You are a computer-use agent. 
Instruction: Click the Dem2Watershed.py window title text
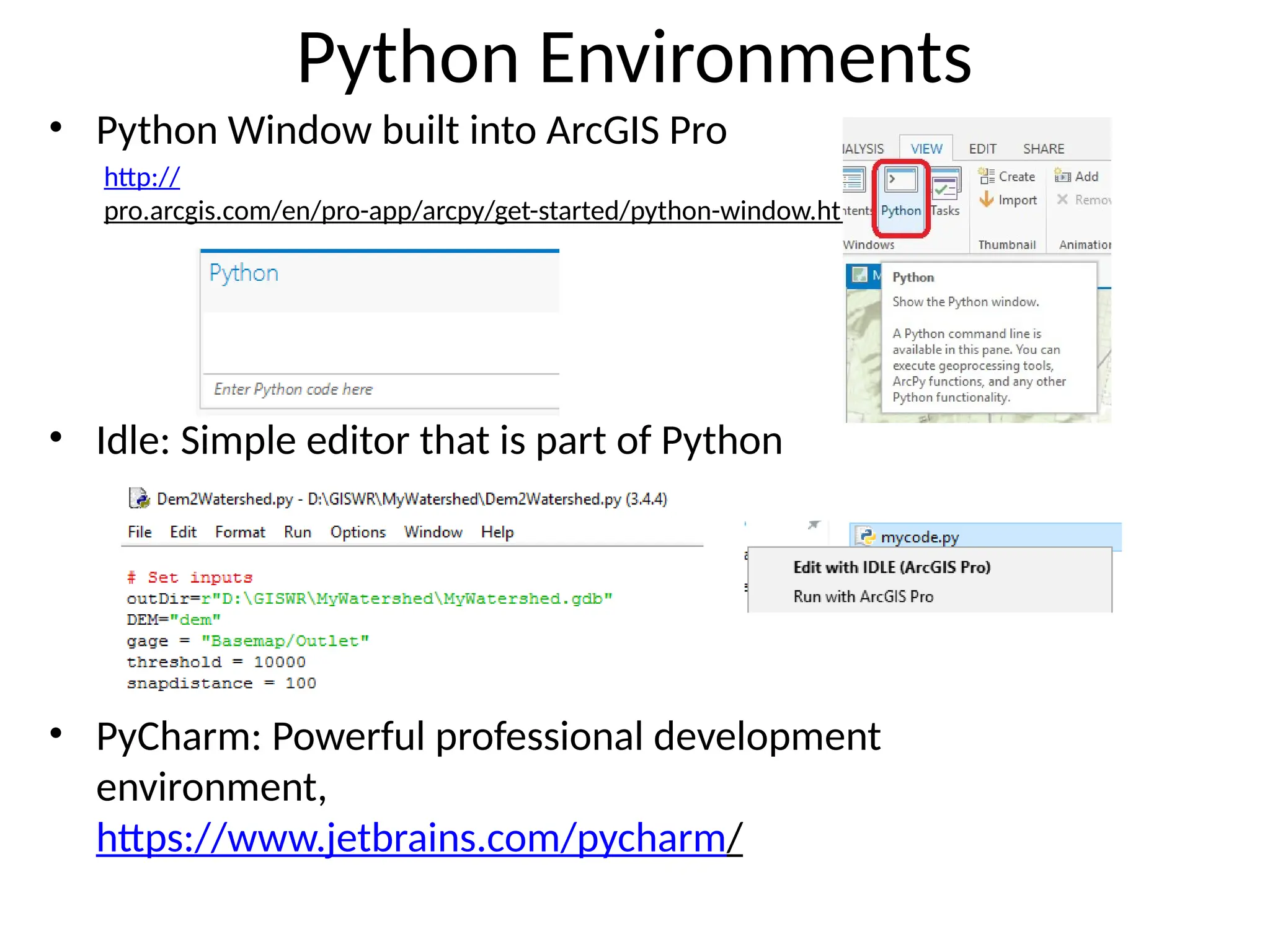(x=412, y=499)
